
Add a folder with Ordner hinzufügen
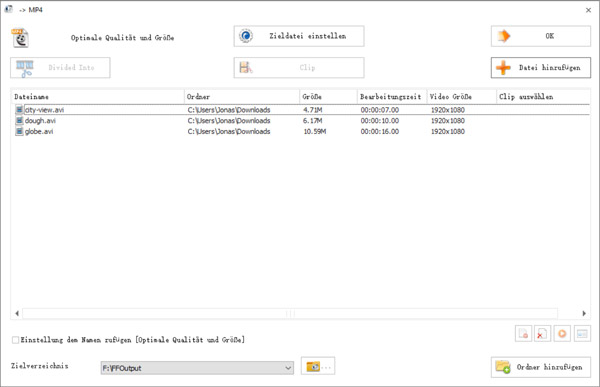click(x=541, y=367)
